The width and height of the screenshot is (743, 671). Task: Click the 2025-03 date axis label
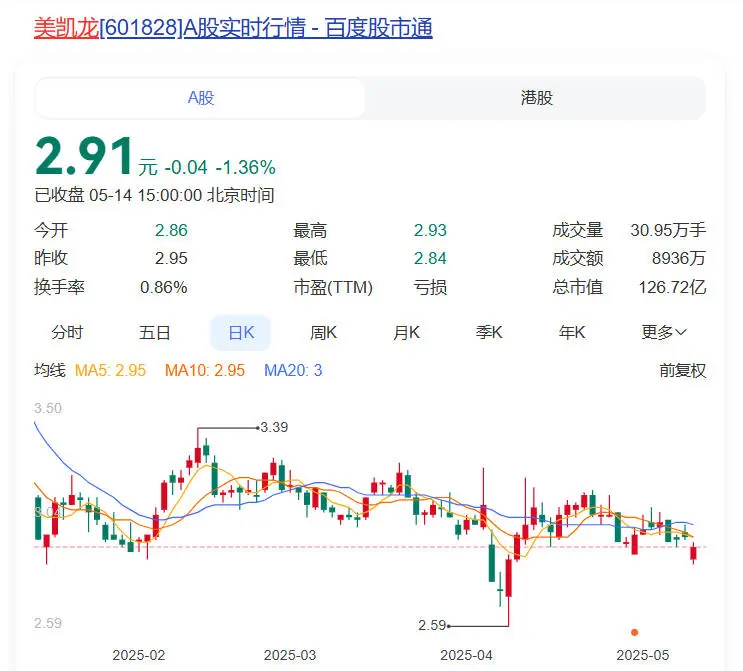[x=290, y=655]
